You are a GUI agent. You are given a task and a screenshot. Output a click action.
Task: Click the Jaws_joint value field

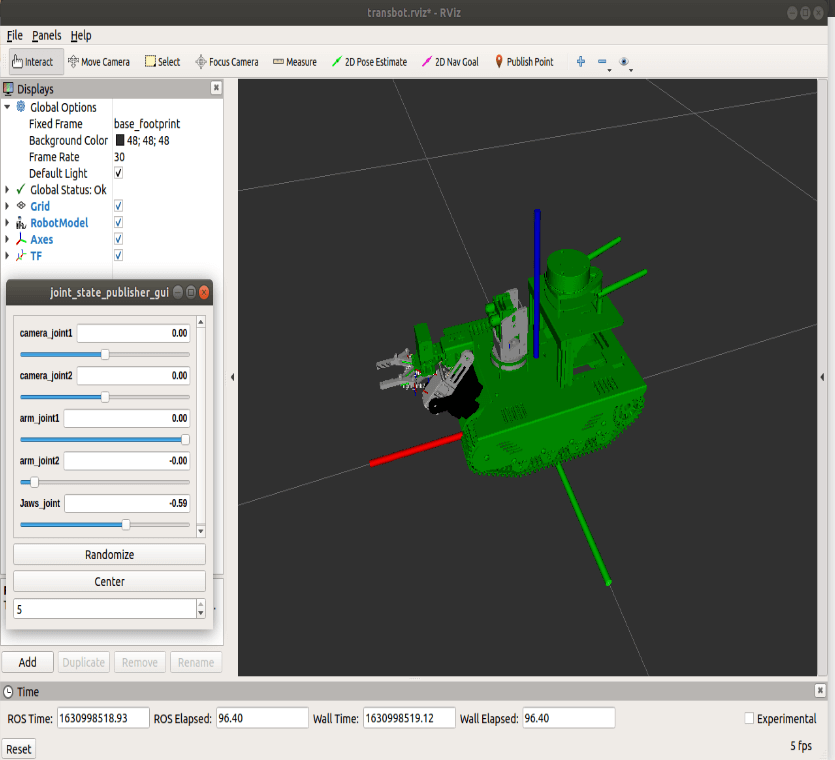click(127, 503)
